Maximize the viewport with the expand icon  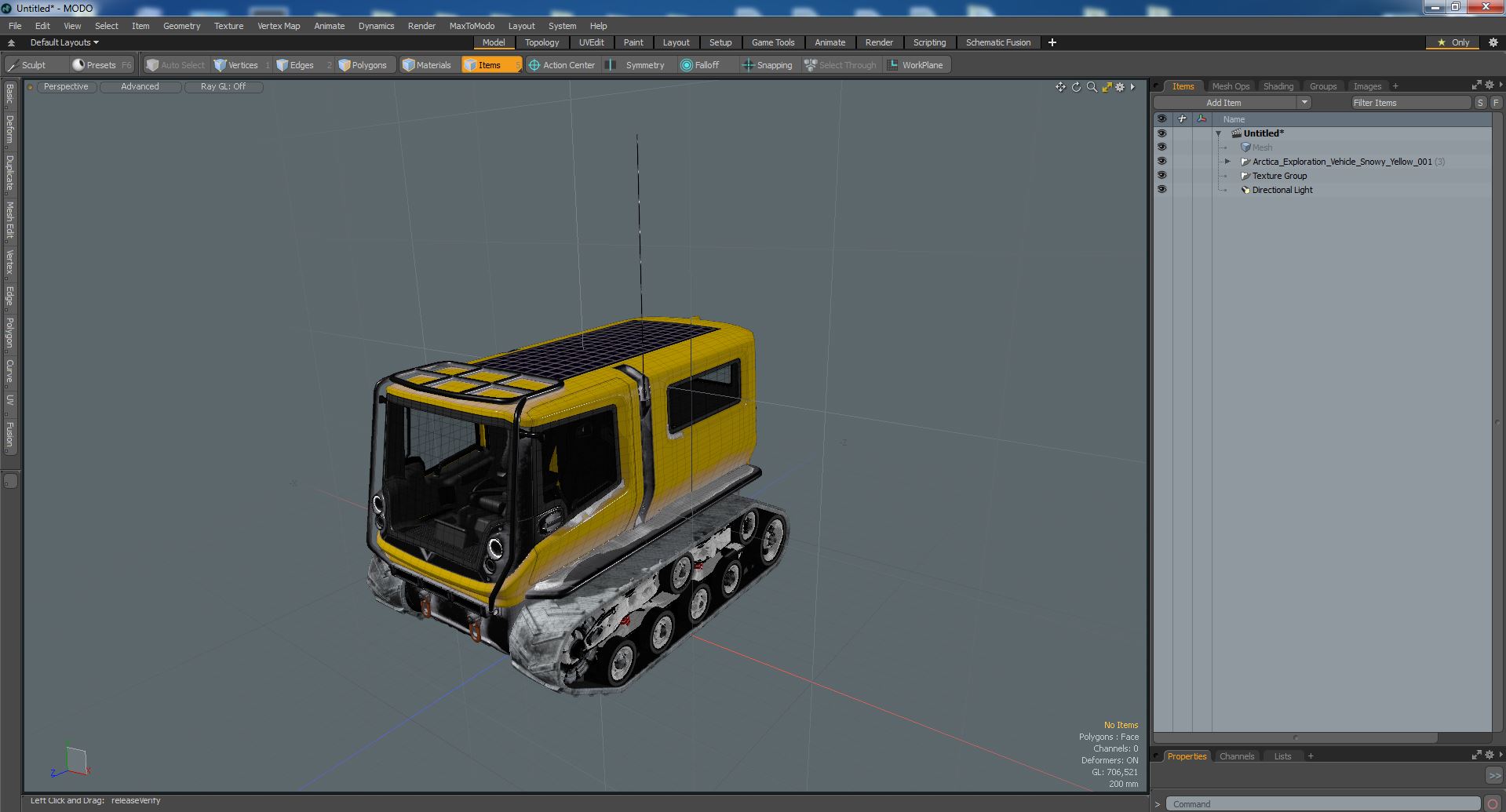(x=1107, y=87)
